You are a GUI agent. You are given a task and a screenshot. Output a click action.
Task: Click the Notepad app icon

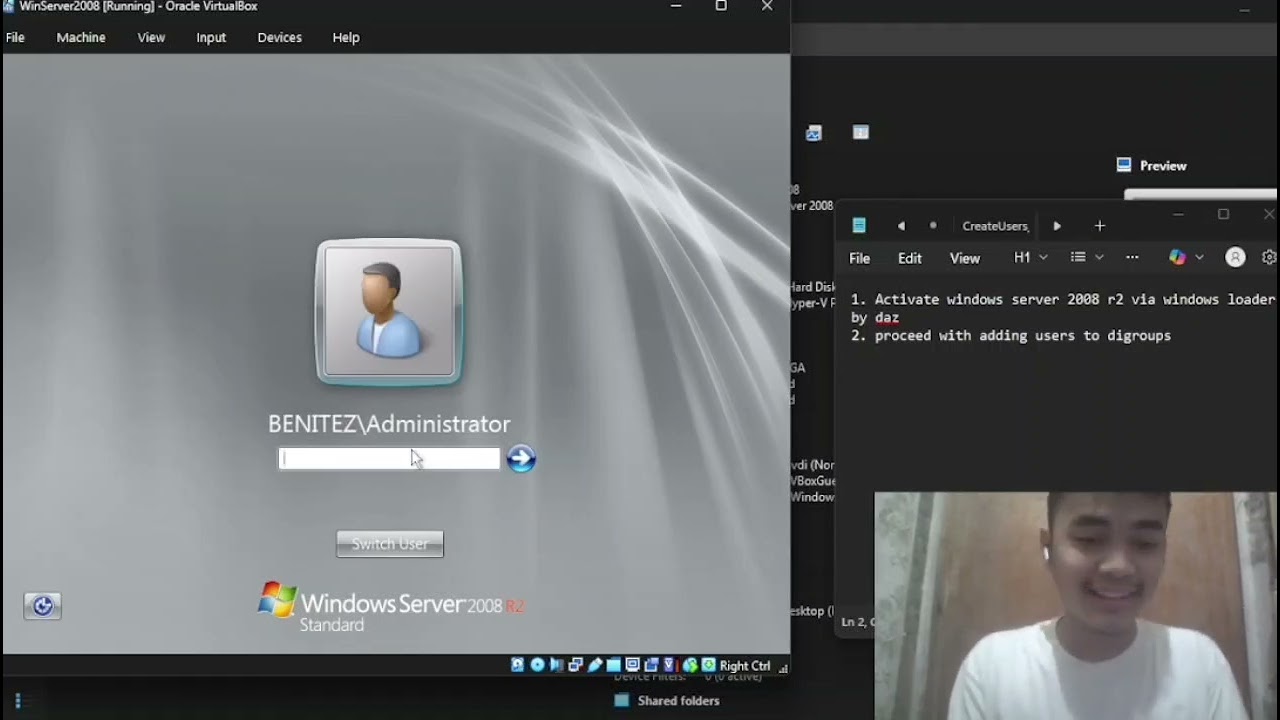[859, 226]
